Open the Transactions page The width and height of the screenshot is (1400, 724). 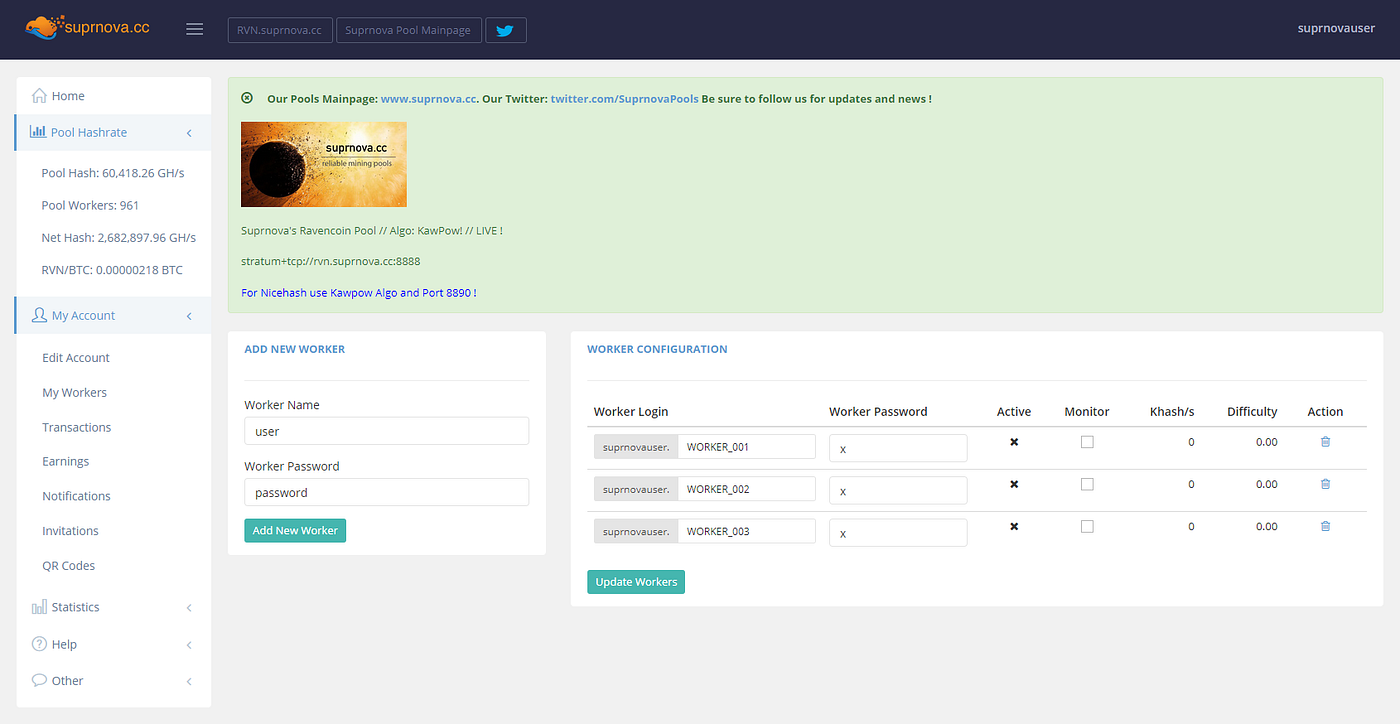click(x=77, y=427)
